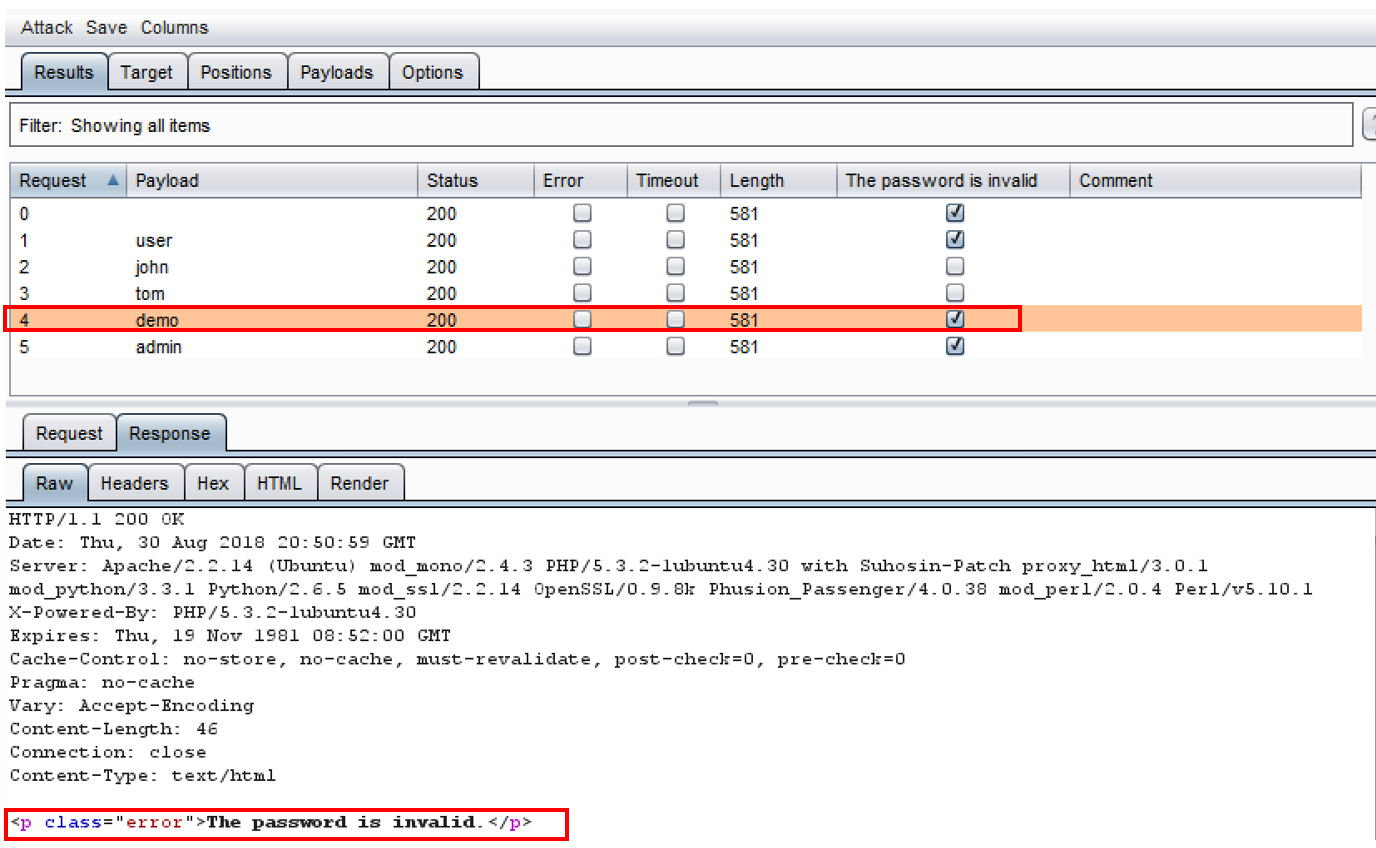The image size is (1376, 848).
Task: Toggle the Error checkbox in the tom row
Action: (582, 293)
